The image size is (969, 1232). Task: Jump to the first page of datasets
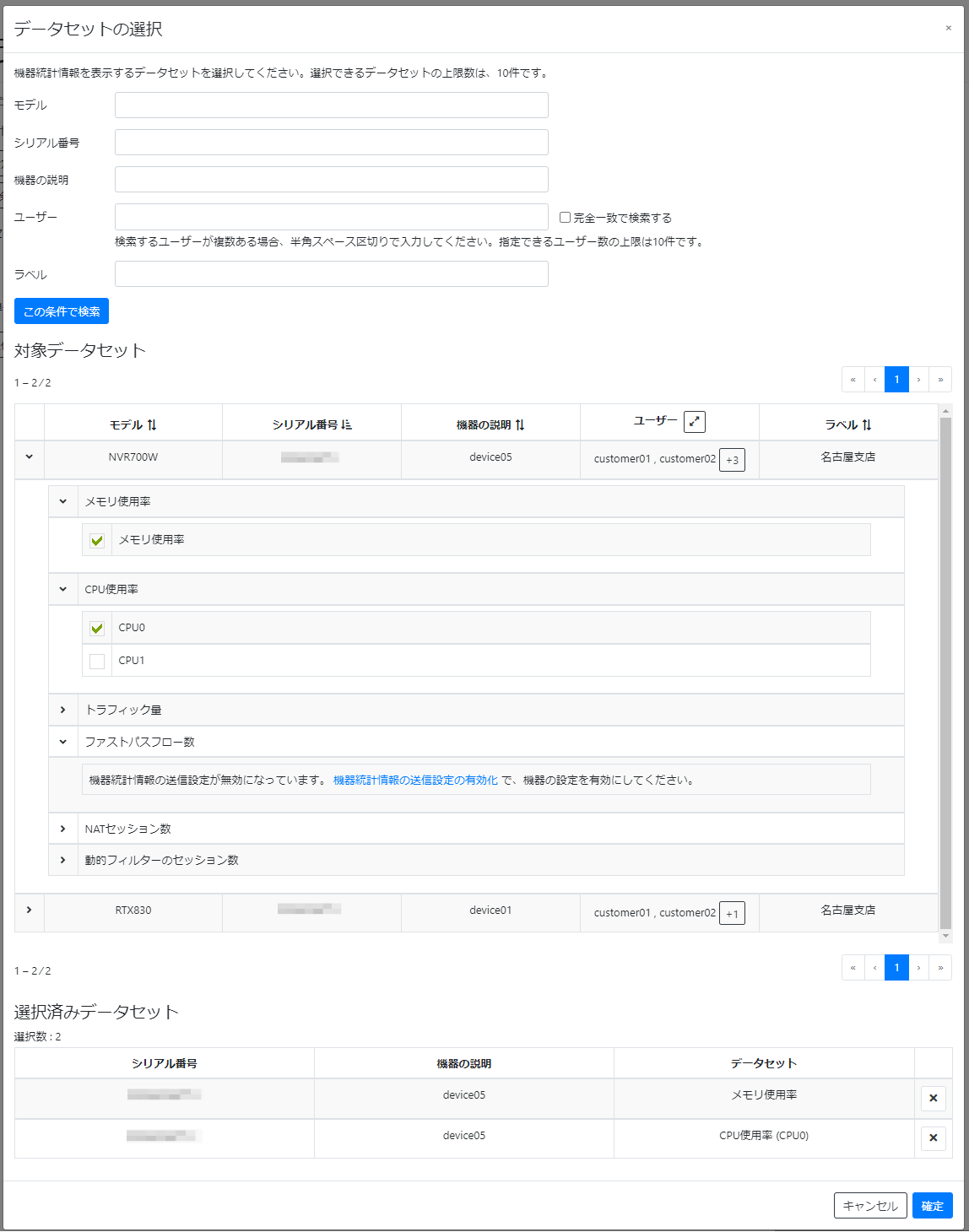pos(853,379)
